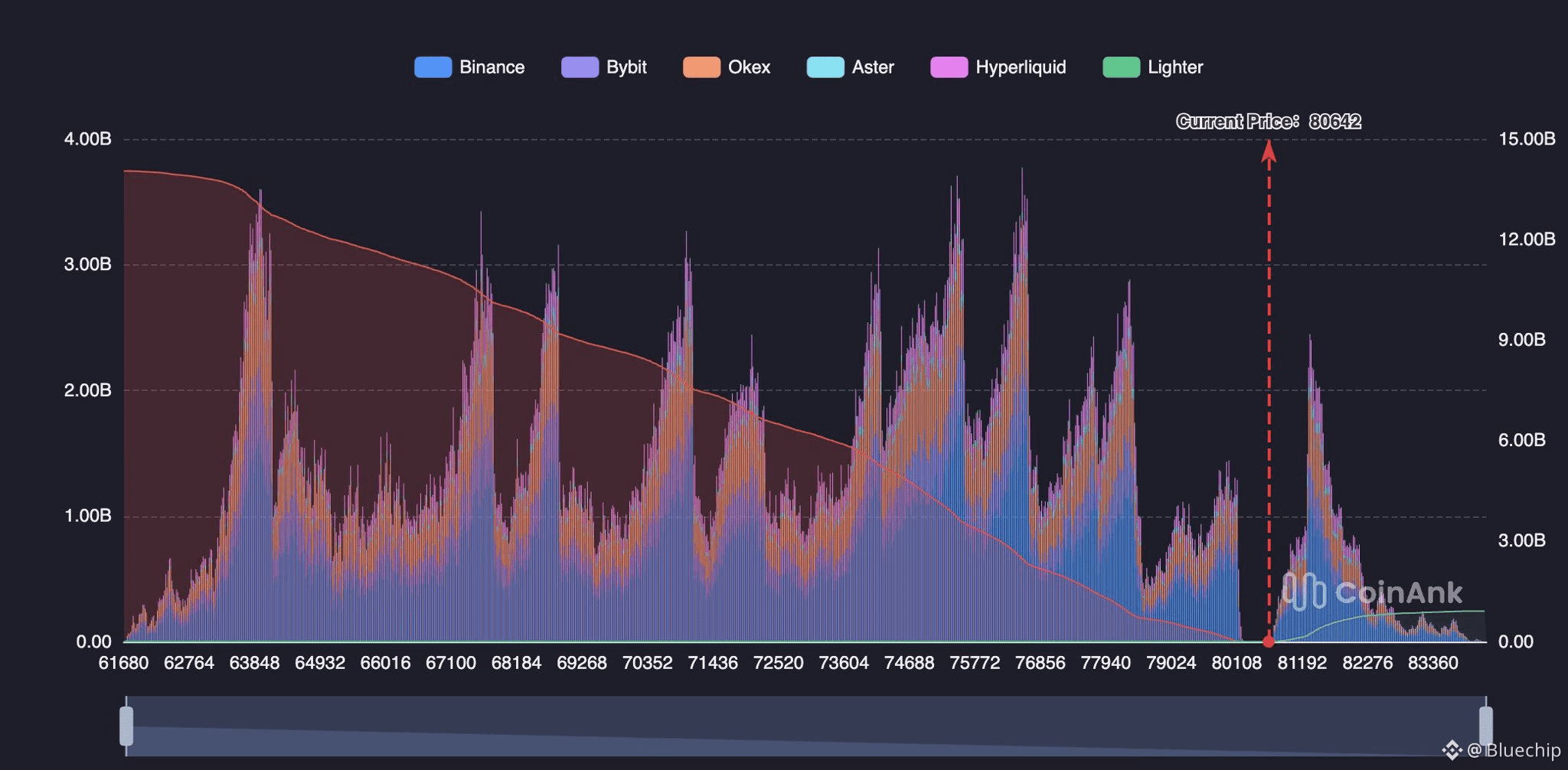This screenshot has width=1568, height=770.
Task: Click the 80108 price label on the x-axis
Action: point(1236,663)
